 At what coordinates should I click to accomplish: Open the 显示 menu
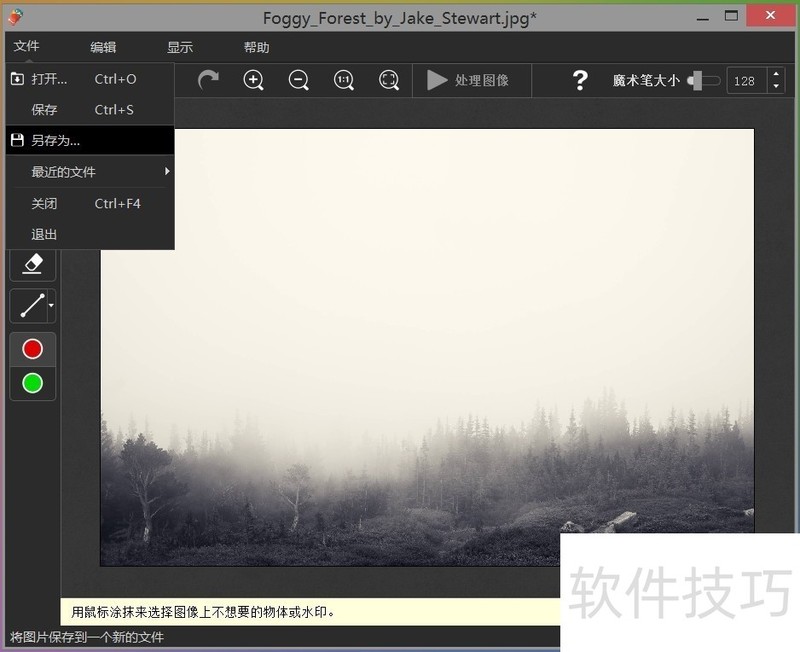179,45
